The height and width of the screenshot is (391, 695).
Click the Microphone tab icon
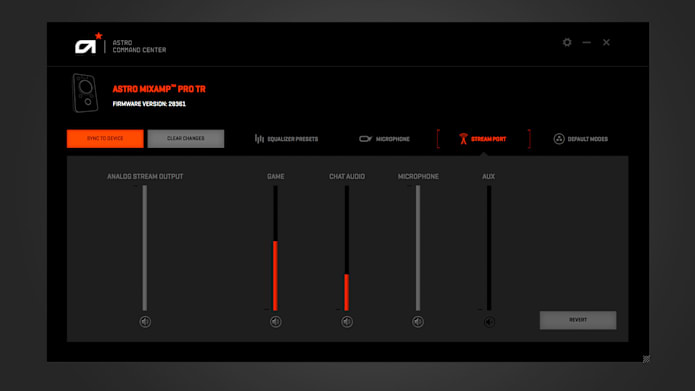pos(365,139)
